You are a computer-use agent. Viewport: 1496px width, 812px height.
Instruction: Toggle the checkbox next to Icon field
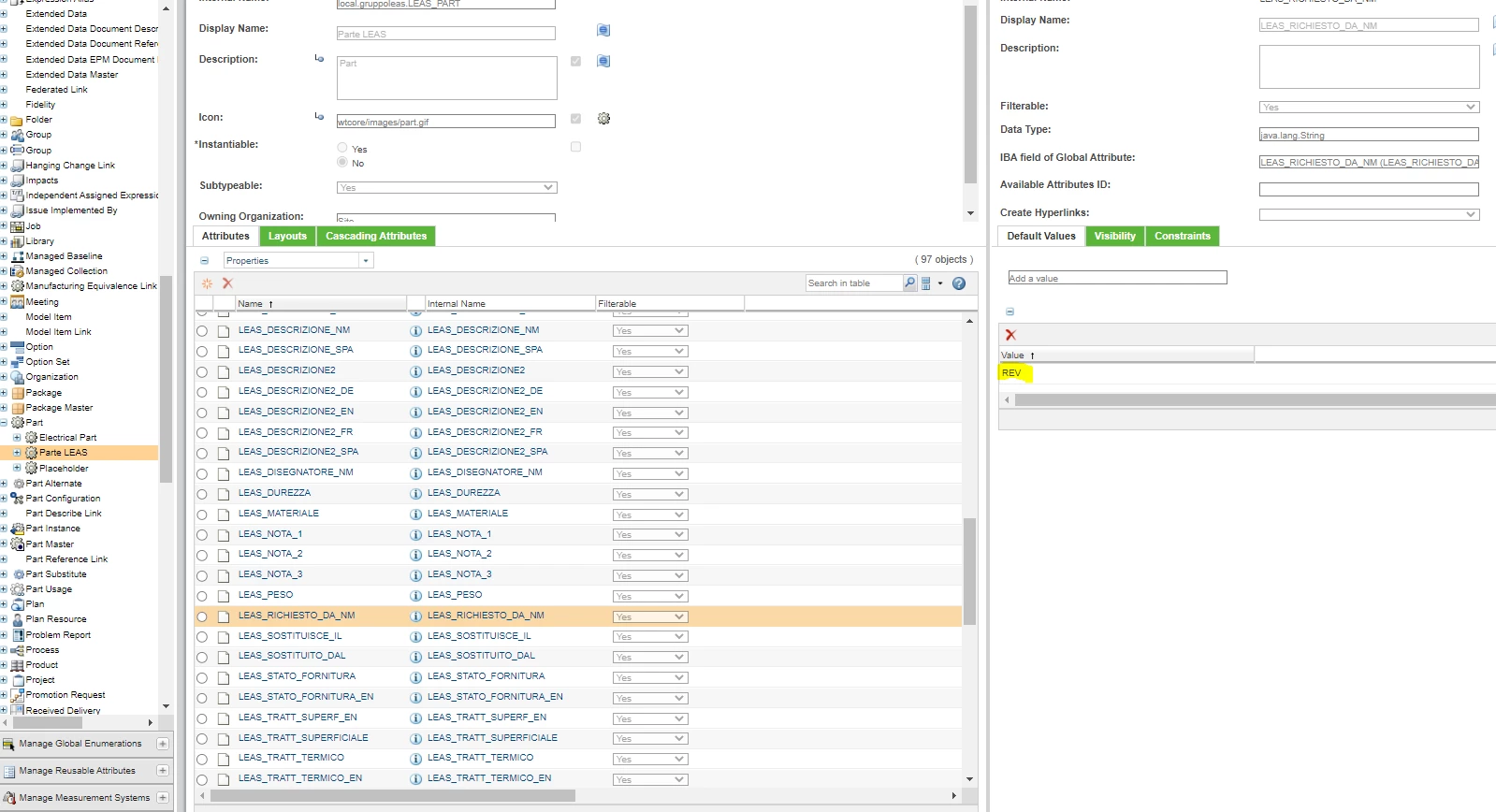point(575,119)
